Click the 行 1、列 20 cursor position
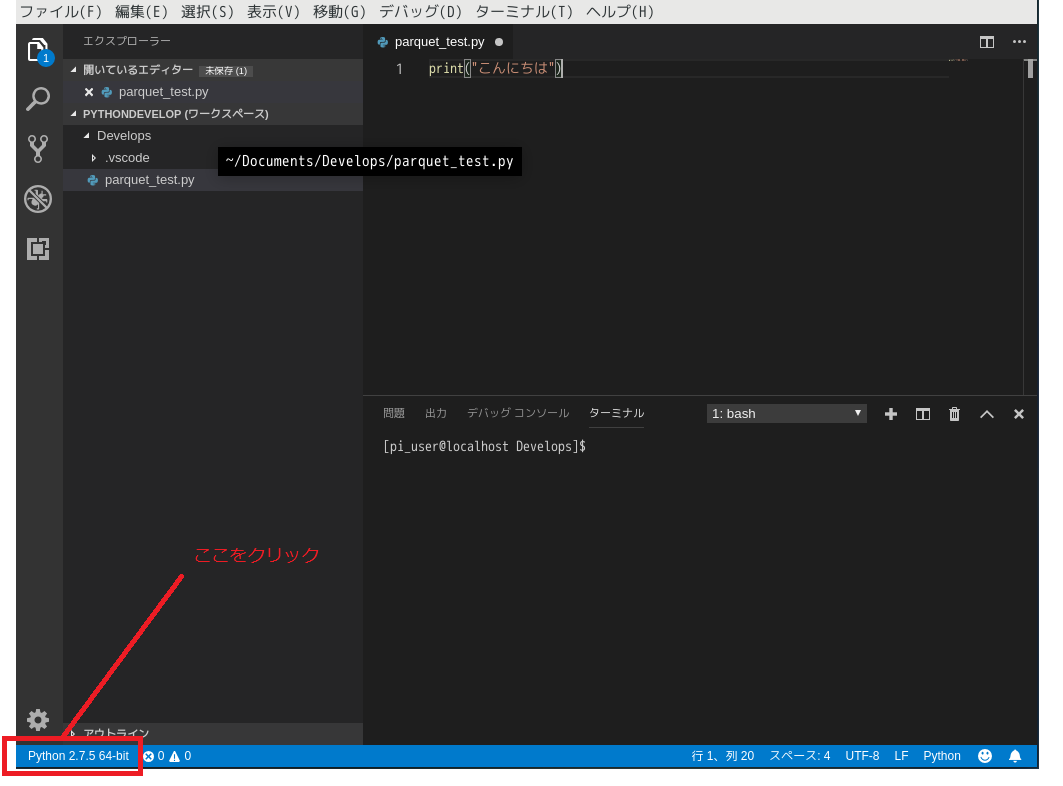 click(x=723, y=756)
